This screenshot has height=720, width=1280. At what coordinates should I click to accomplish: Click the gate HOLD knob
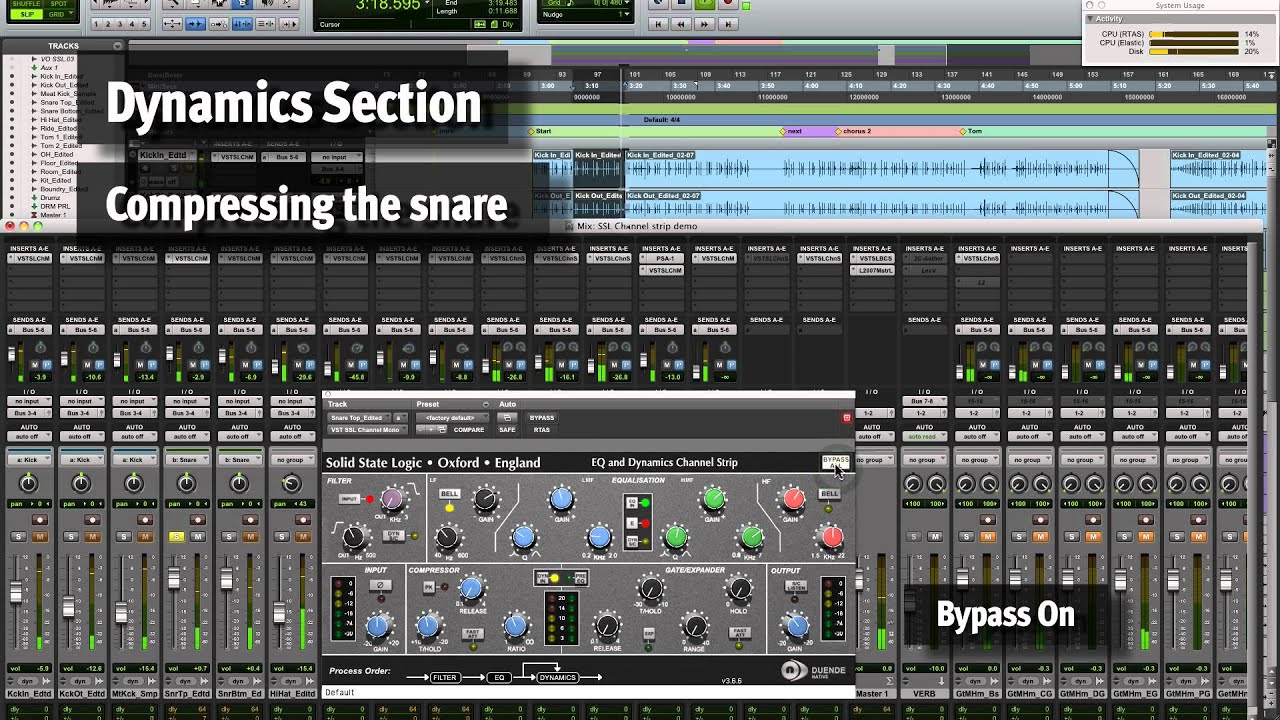(x=739, y=588)
